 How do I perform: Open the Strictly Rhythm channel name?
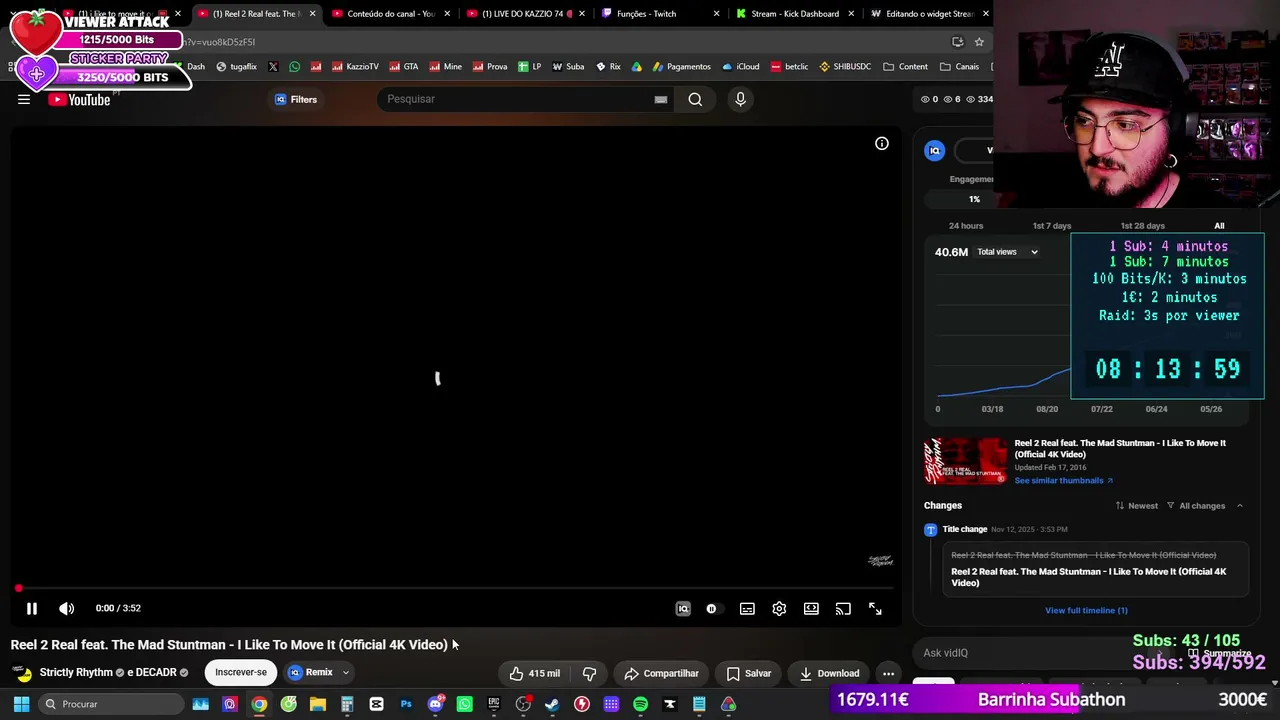[x=76, y=673]
